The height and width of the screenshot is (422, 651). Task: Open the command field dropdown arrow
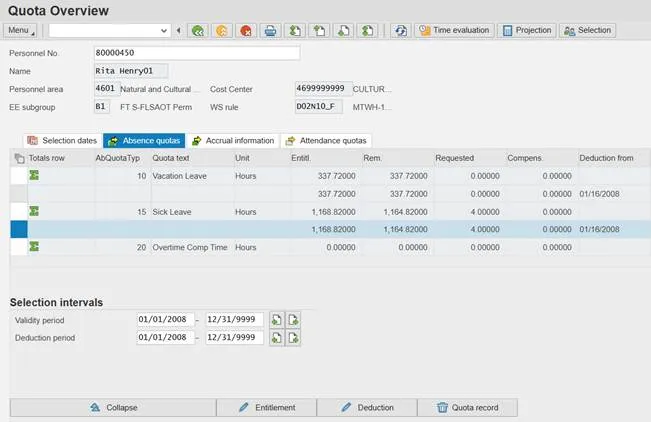[x=164, y=31]
